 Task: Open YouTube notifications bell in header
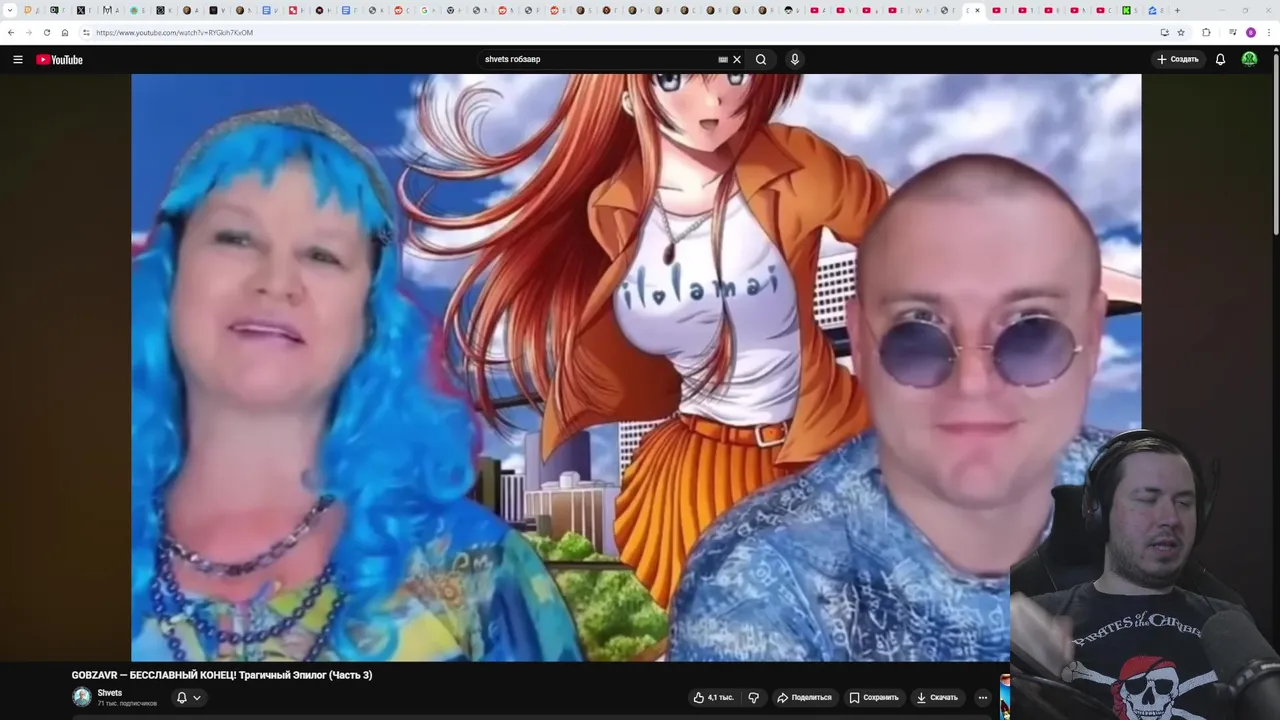[x=1220, y=59]
